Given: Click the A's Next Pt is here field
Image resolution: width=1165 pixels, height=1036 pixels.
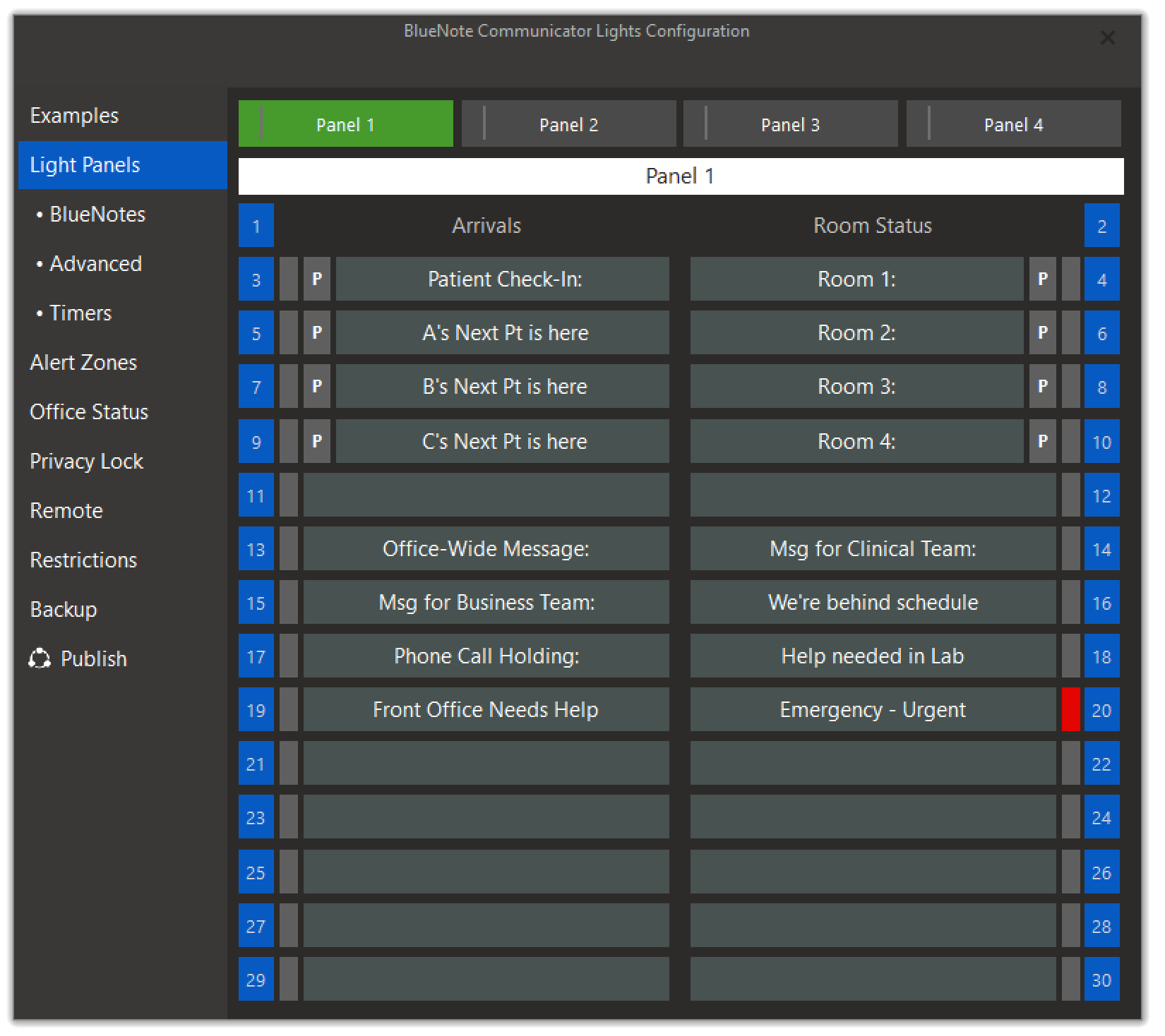Looking at the screenshot, I should point(503,332).
